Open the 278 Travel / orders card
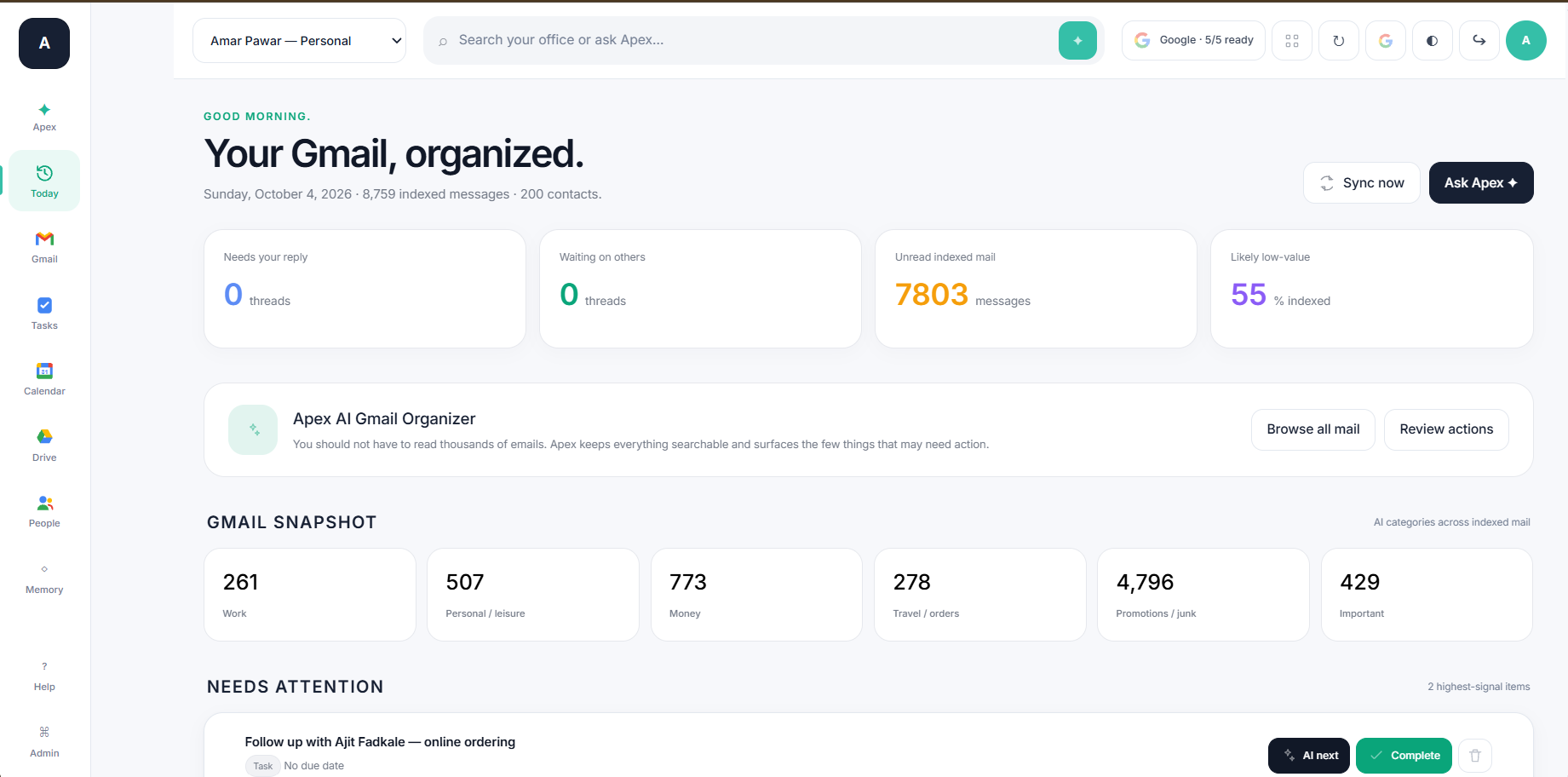Image resolution: width=1568 pixels, height=777 pixels. coord(980,595)
